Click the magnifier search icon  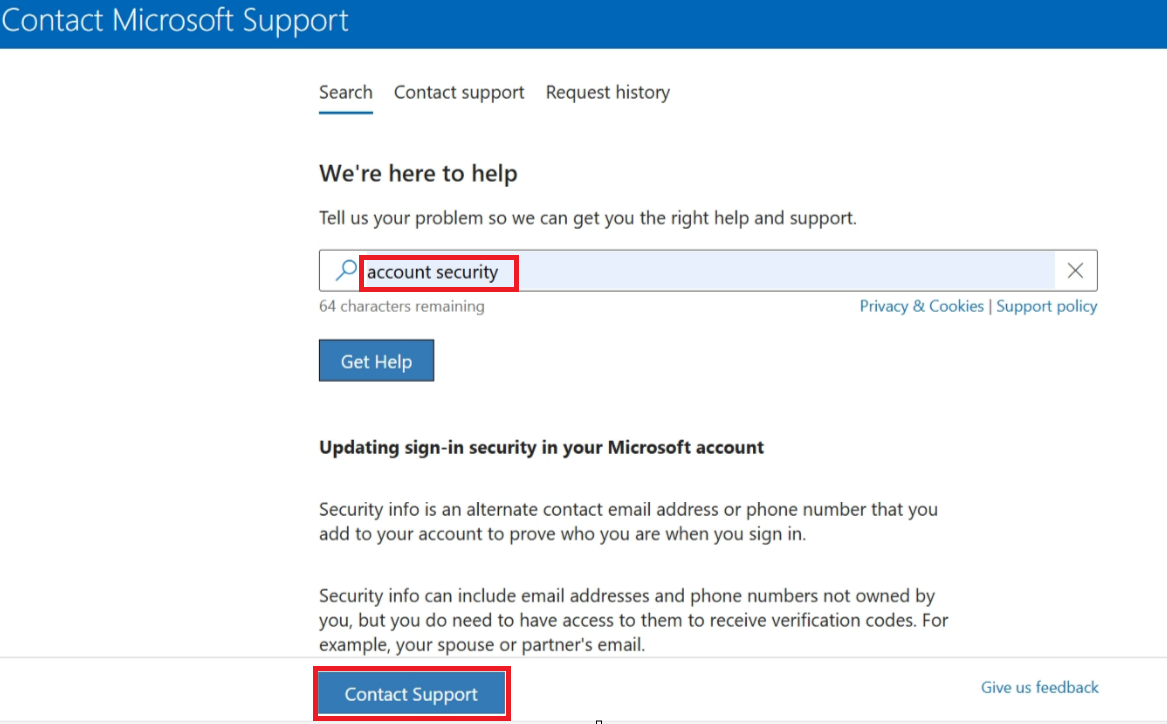tap(346, 270)
